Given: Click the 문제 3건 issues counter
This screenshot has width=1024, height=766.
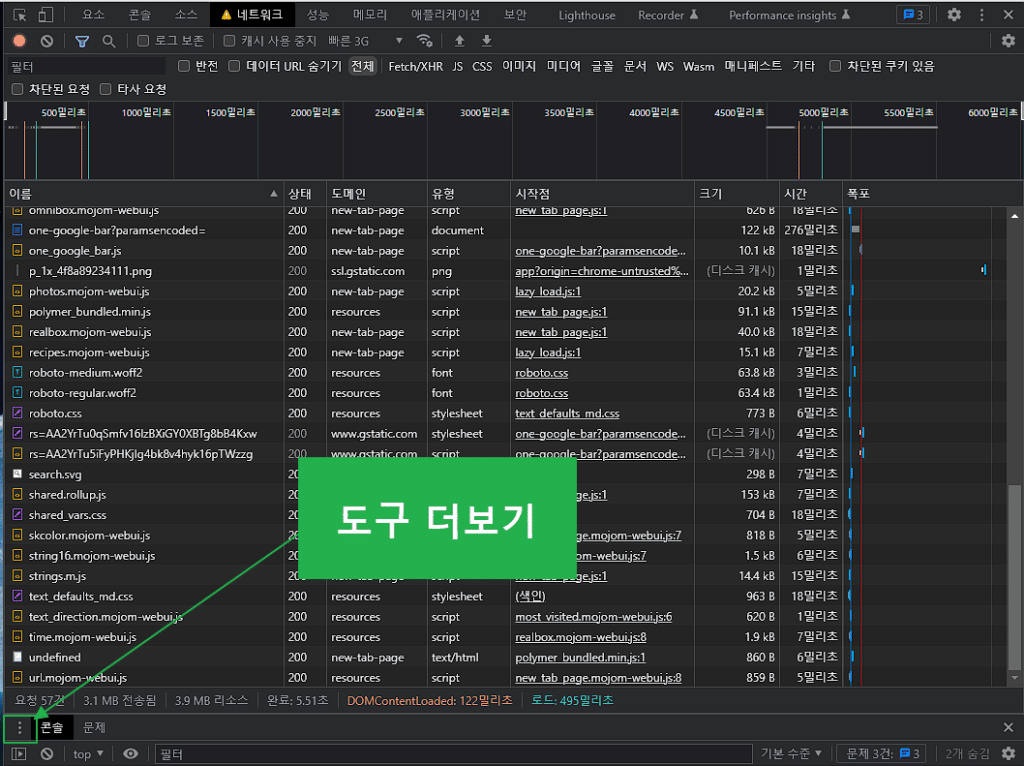Looking at the screenshot, I should click(x=882, y=754).
